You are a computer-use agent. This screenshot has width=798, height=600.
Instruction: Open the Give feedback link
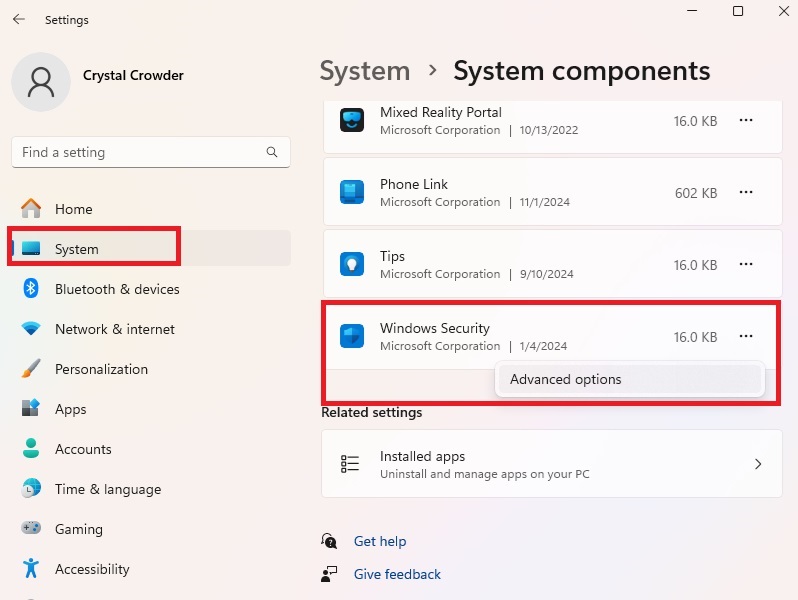[397, 574]
